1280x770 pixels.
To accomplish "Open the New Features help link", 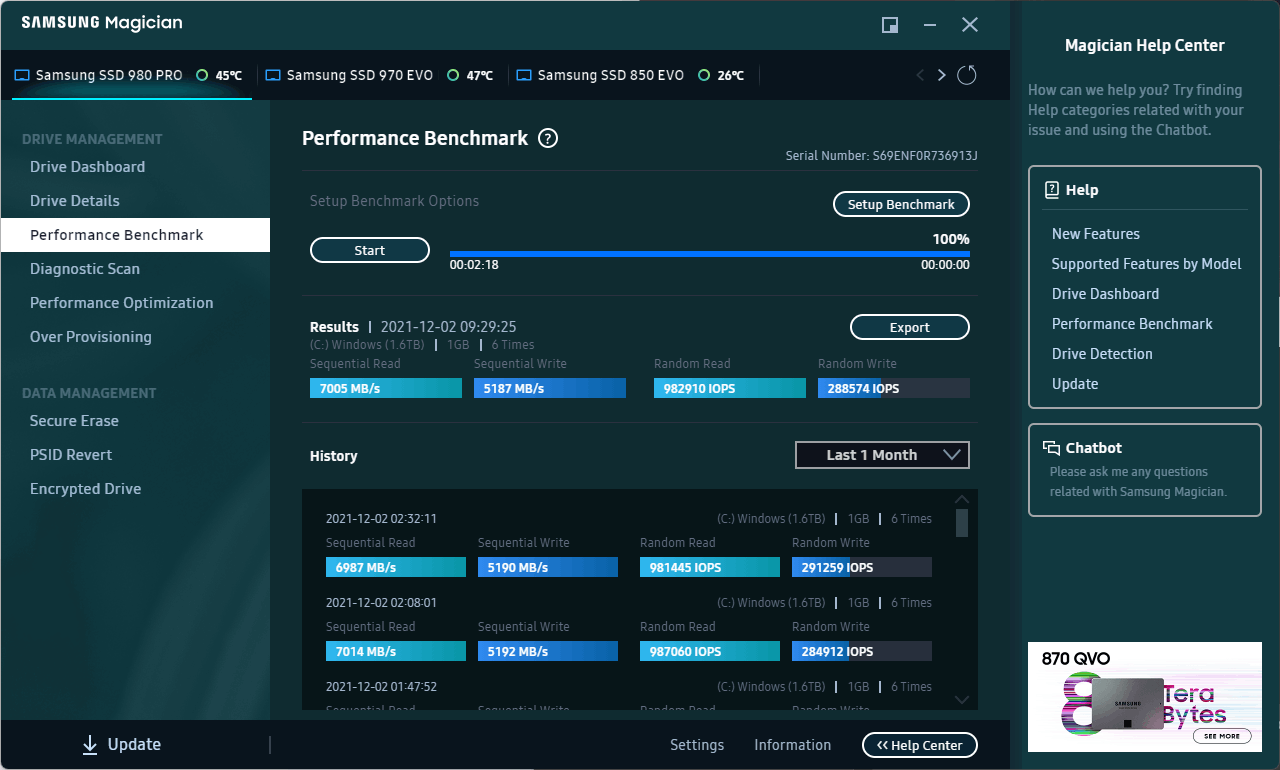I will (x=1096, y=234).
